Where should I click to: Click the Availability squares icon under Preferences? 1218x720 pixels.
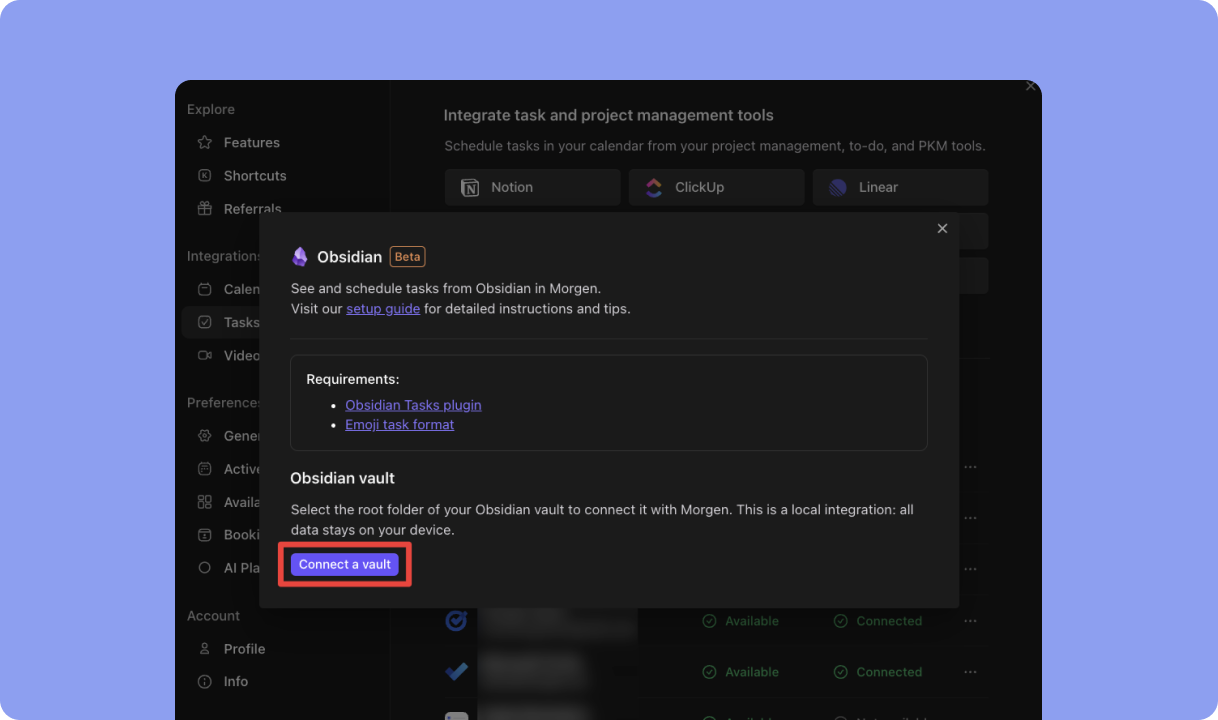pos(205,502)
